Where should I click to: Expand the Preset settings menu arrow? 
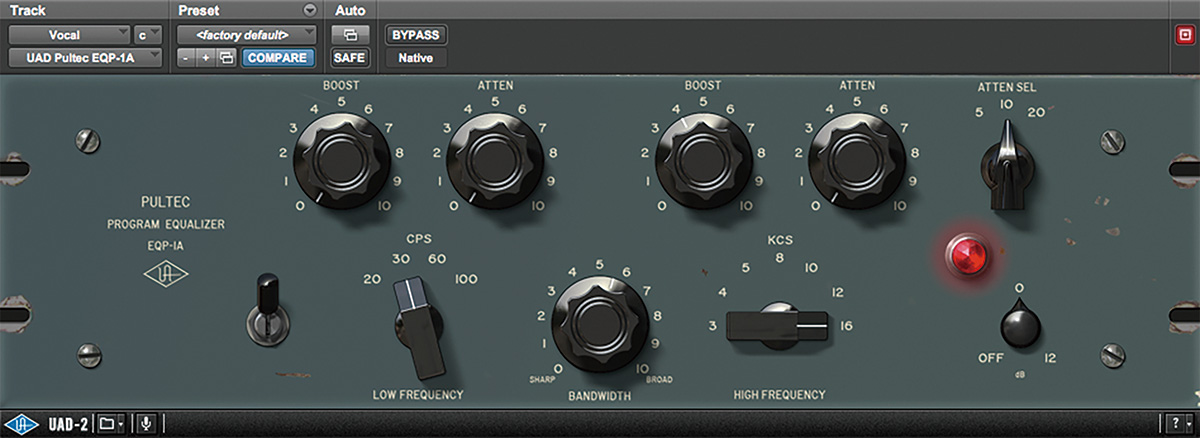[x=308, y=10]
